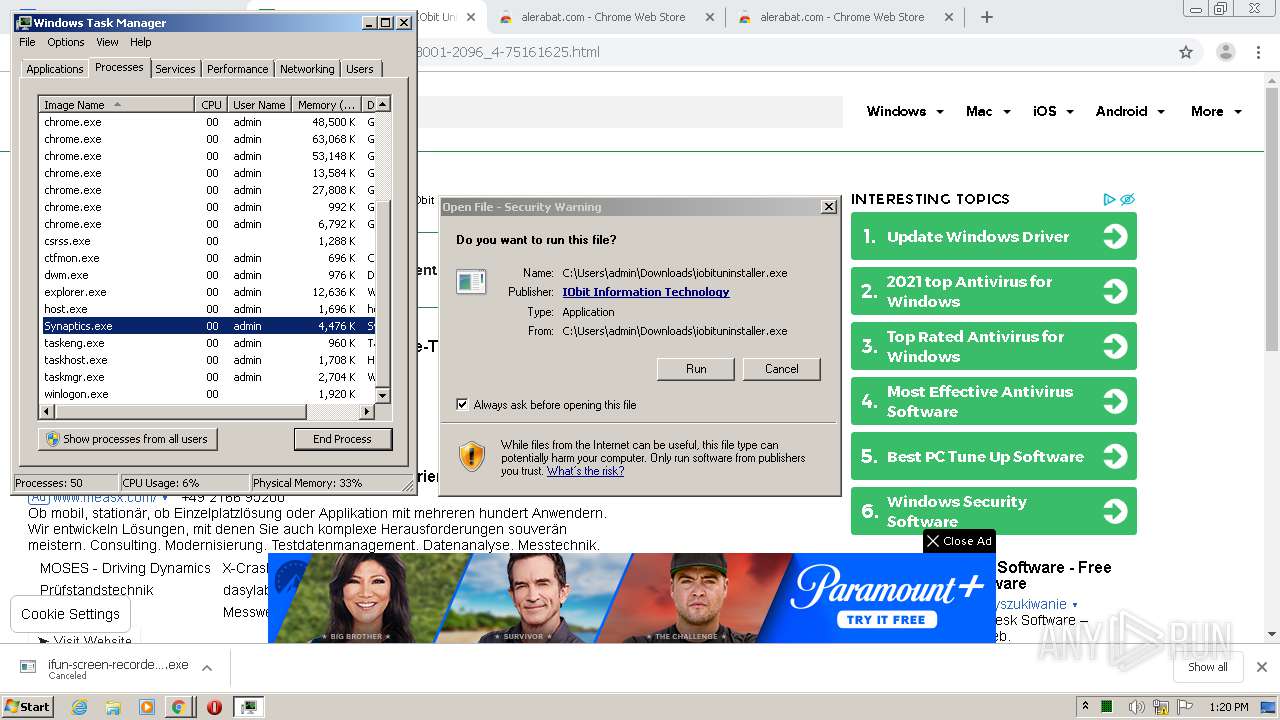1280x720 pixels.
Task: Open the View menu in Task Manager
Action: 107,42
